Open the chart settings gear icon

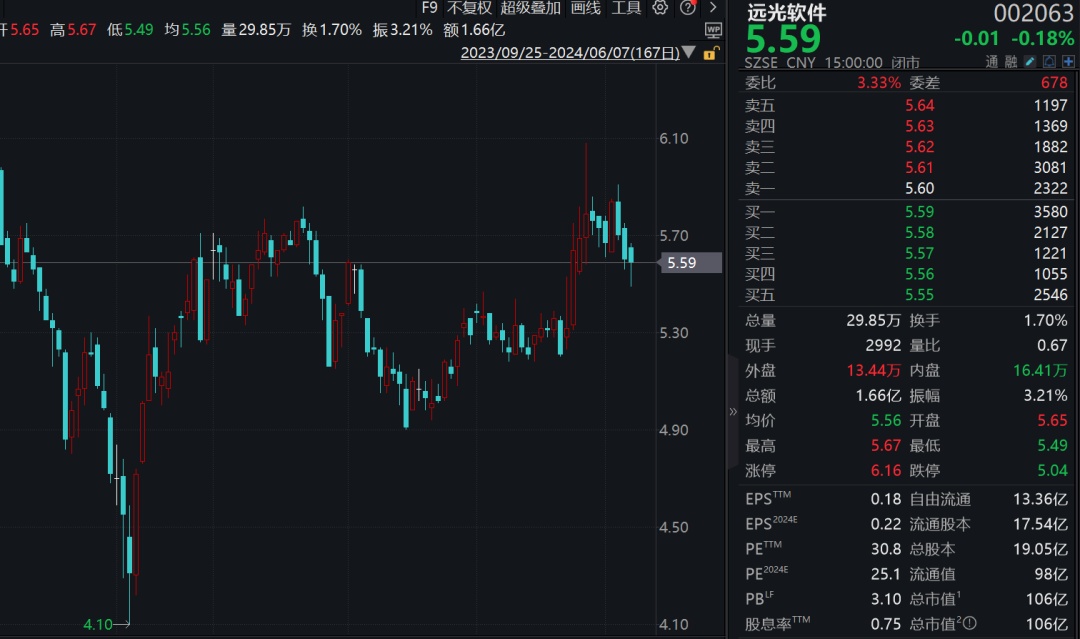click(x=660, y=8)
